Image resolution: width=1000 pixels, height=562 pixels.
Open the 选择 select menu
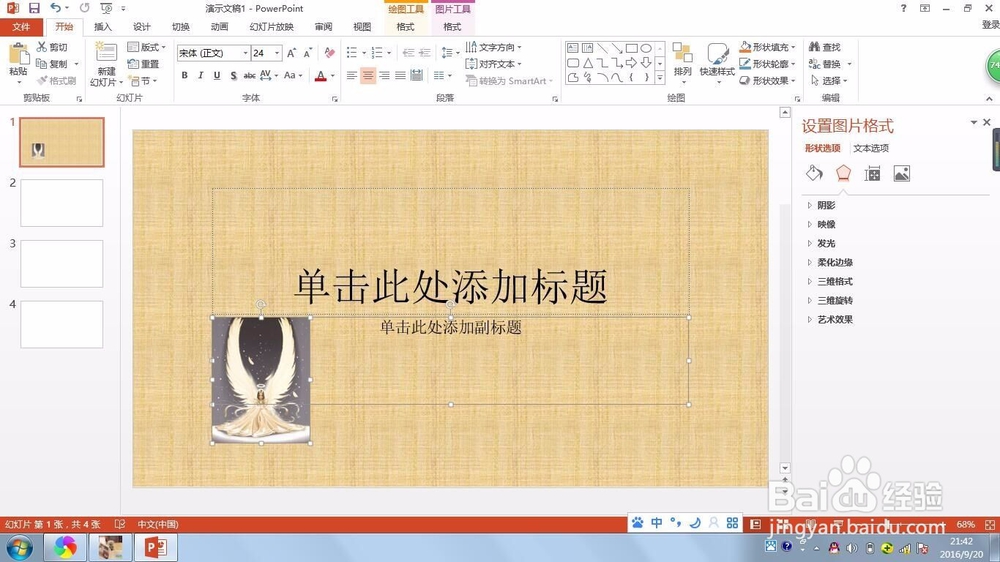pos(829,81)
